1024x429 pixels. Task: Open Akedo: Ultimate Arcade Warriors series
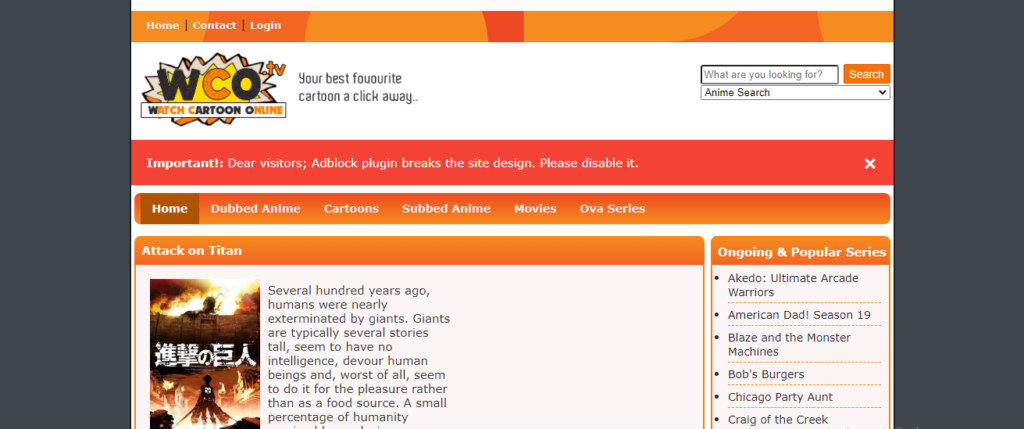tap(793, 285)
